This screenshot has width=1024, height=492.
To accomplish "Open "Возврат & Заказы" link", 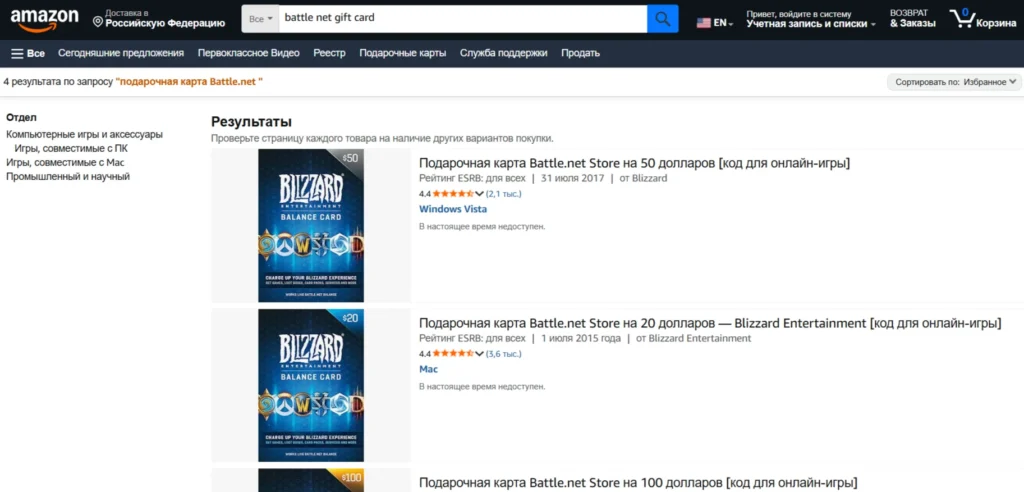I will click(x=912, y=19).
